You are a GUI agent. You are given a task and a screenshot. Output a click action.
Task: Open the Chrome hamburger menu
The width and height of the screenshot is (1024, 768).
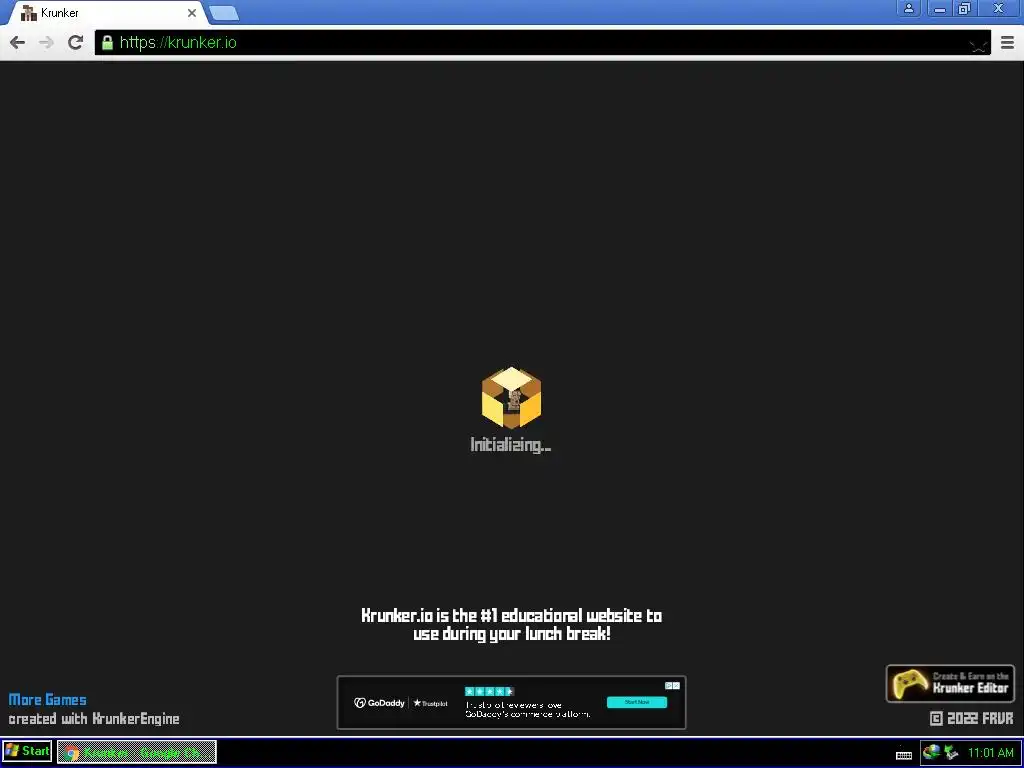(x=1007, y=42)
